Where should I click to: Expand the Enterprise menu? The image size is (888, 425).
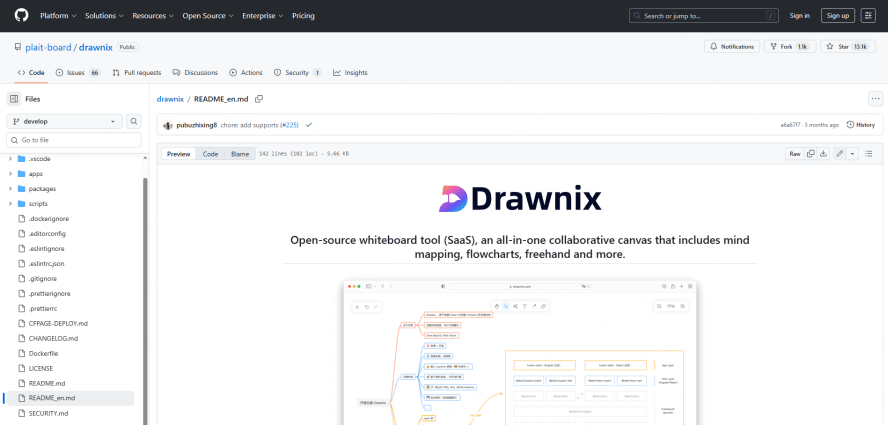point(263,16)
